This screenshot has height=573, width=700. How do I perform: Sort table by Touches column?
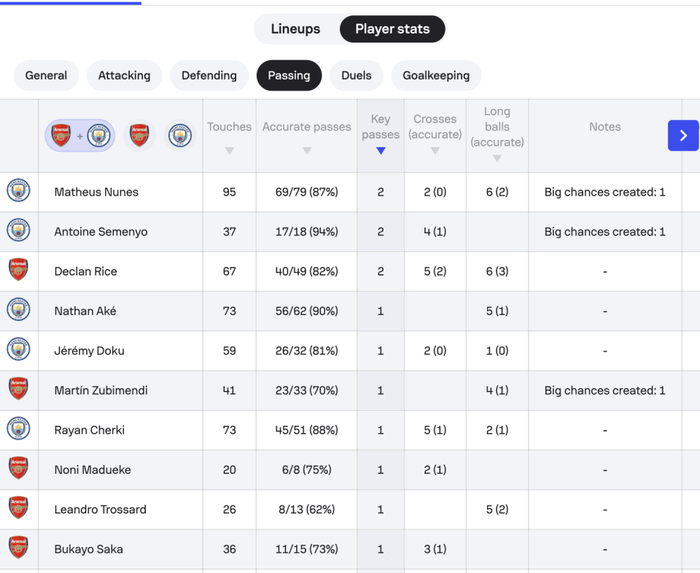[229, 137]
